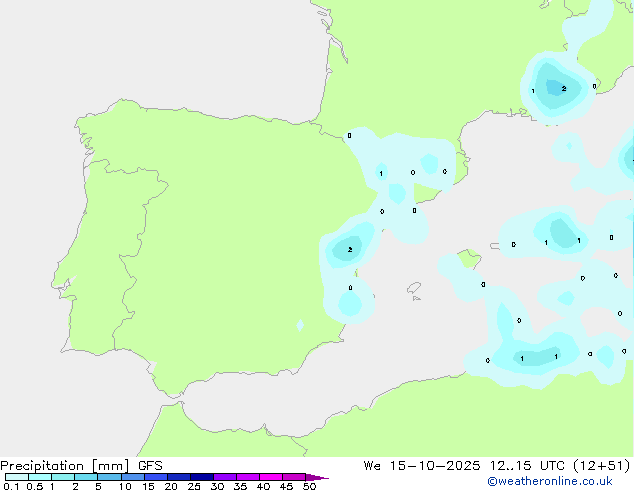Click the 2–5 mm legend color swatch

[86, 477]
